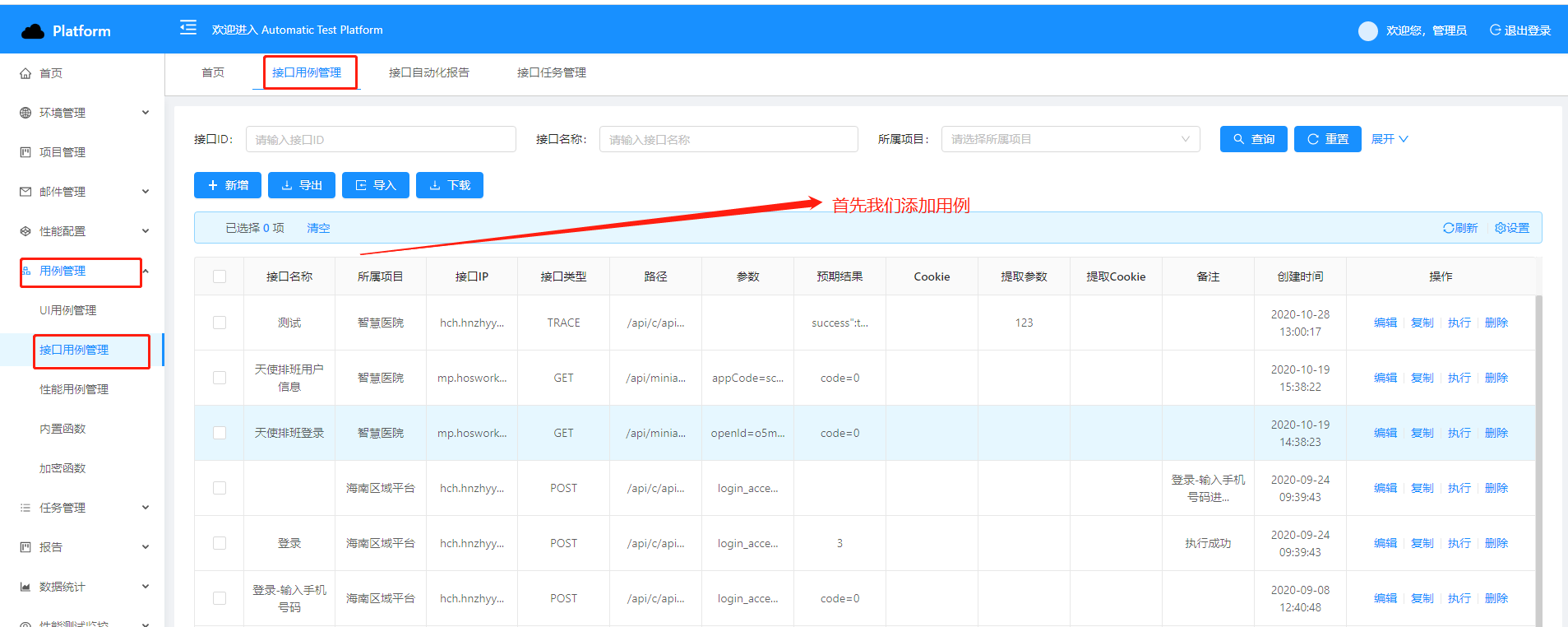Viewport: 1568px width, 627px height.
Task: Click the user avatar icon
Action: pyautogui.click(x=1367, y=31)
